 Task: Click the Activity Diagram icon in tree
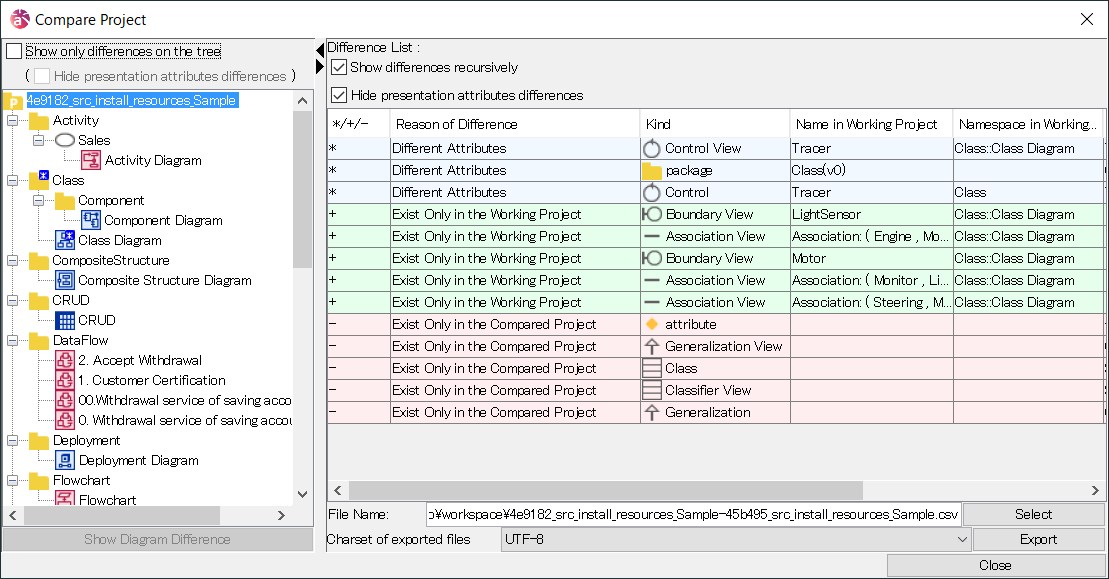91,160
